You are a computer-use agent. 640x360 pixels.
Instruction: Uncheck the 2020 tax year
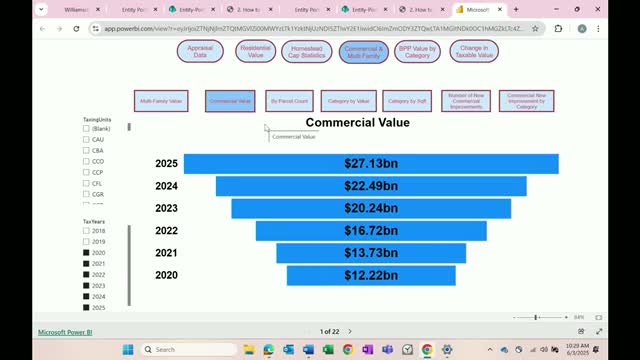pyautogui.click(x=86, y=253)
